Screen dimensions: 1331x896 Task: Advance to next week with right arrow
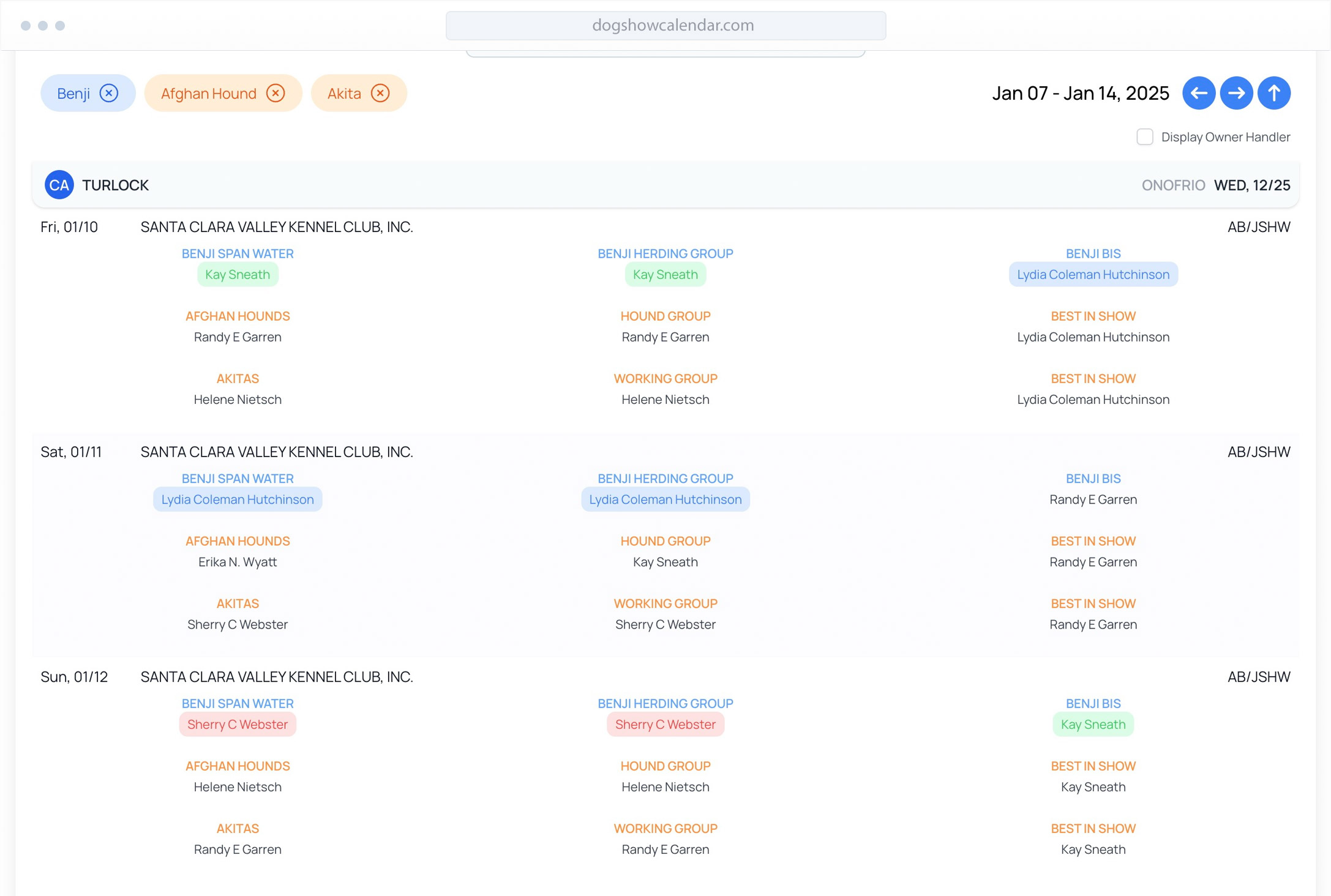click(1235, 93)
